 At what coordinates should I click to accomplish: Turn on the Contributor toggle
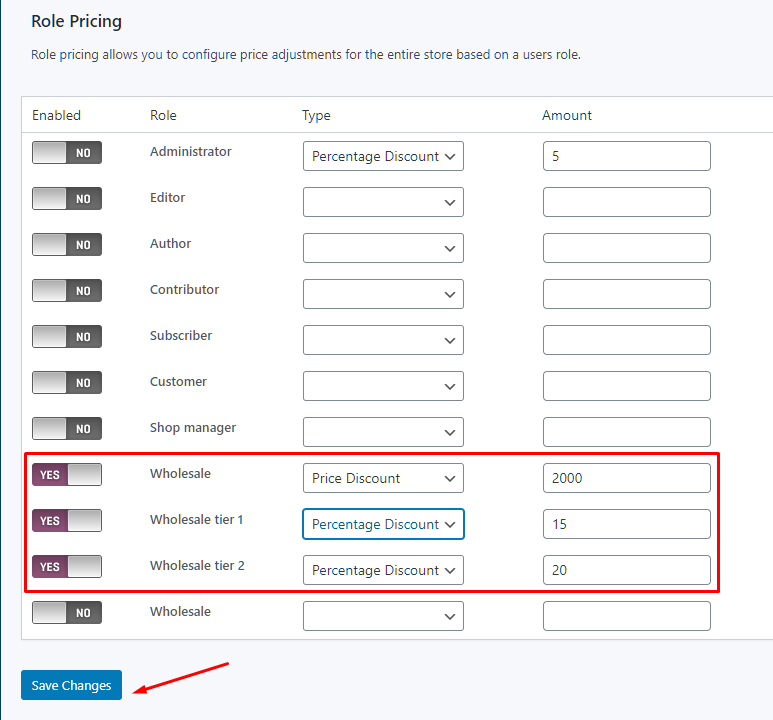(x=67, y=291)
